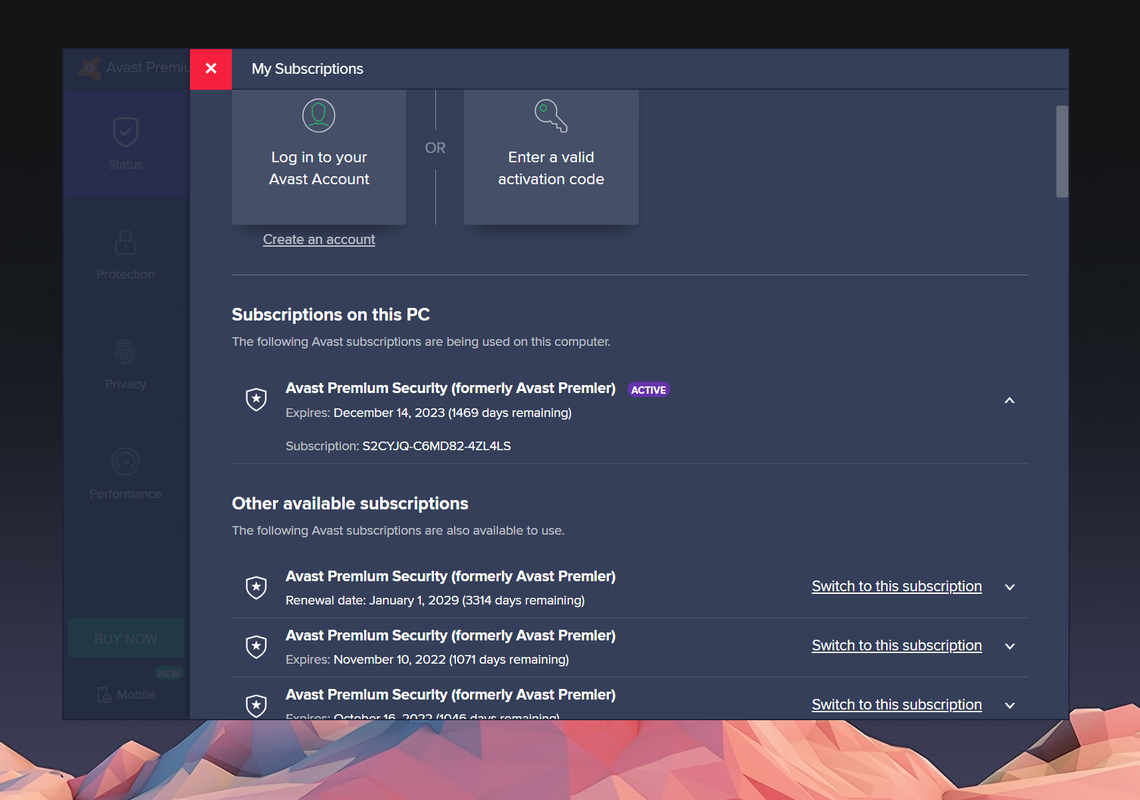Click shield icon of November 10, 2022 subscription

[256, 647]
